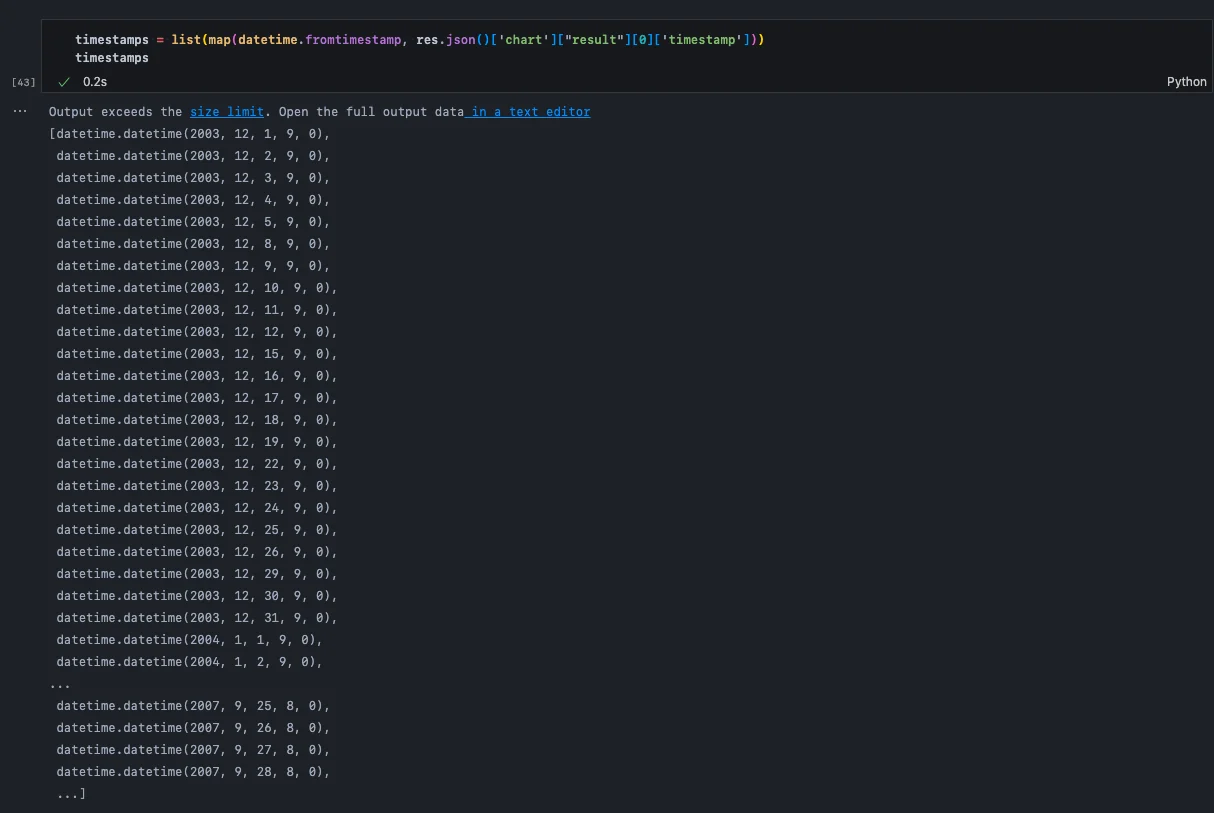Image resolution: width=1214 pixels, height=813 pixels.
Task: Open the "size limit" settings link
Action: tap(227, 112)
